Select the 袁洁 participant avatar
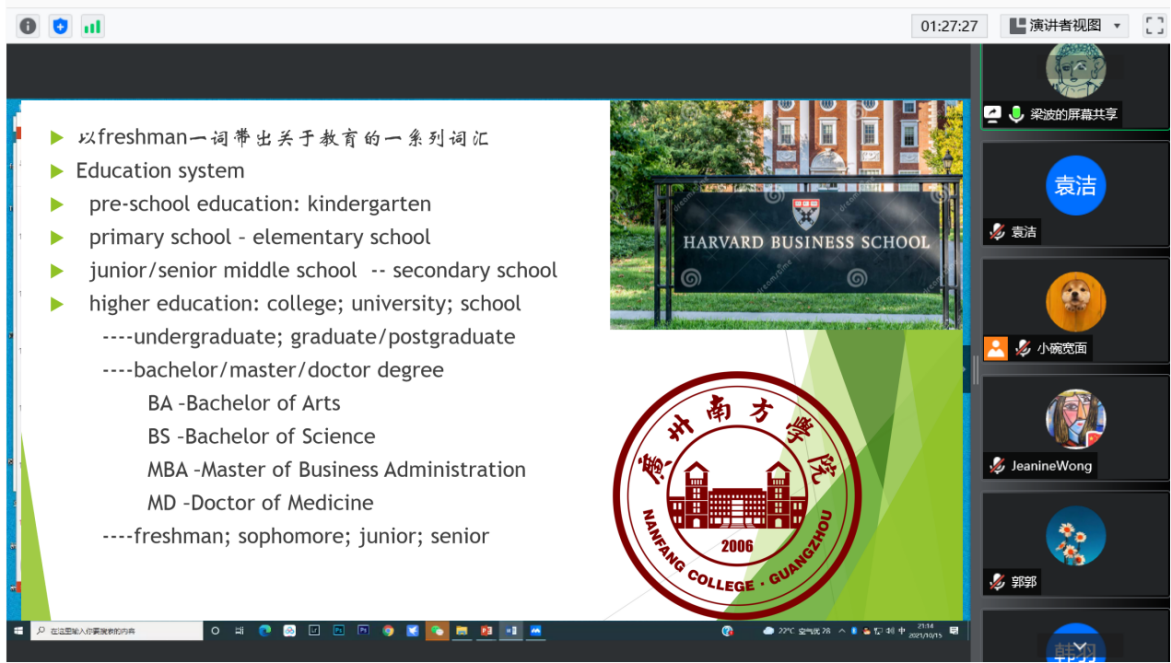This screenshot has width=1171, height=663. tap(1075, 185)
